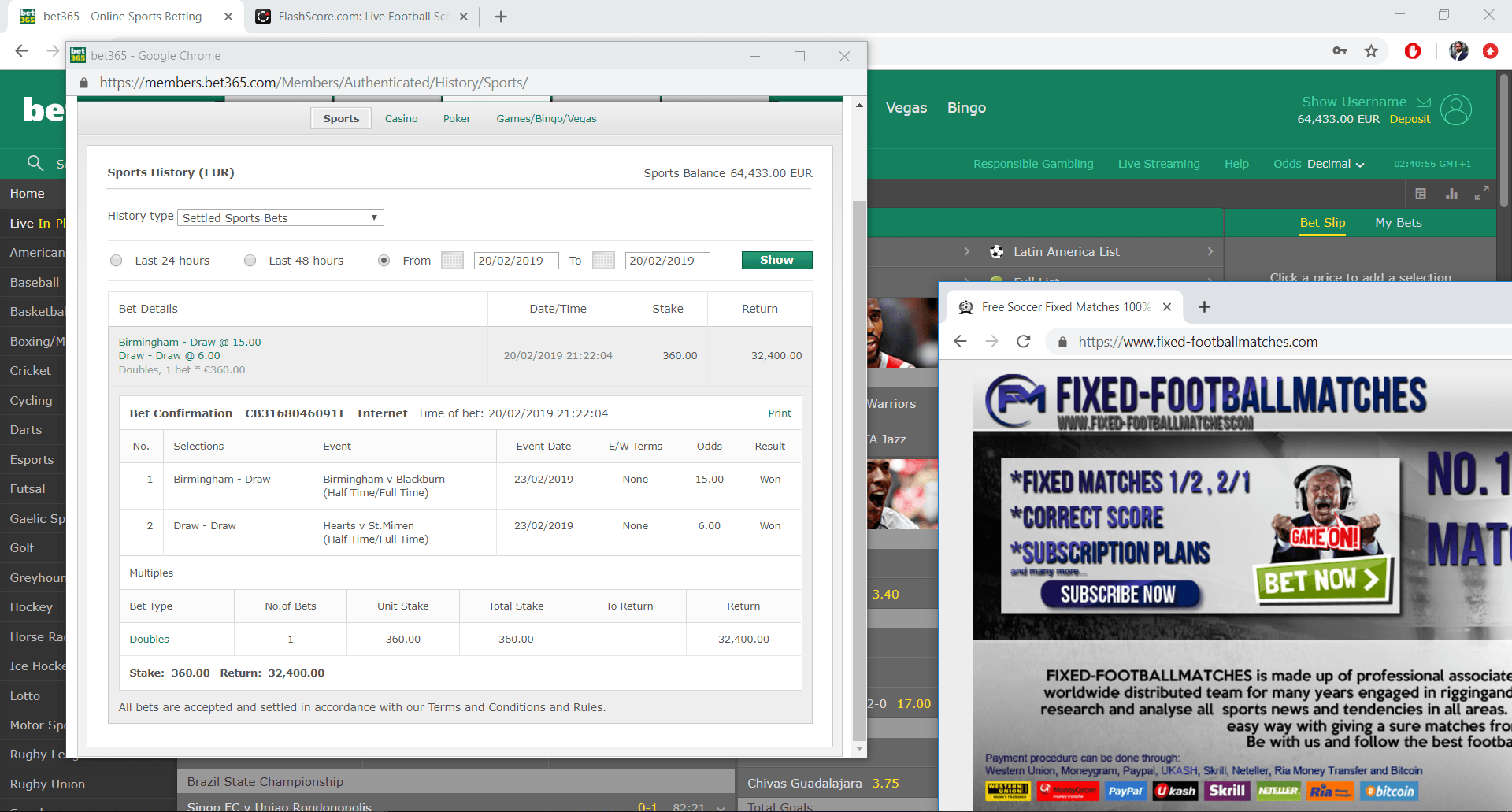Select the Last 24 hours radio button
This screenshot has height=812, width=1512.
(117, 261)
